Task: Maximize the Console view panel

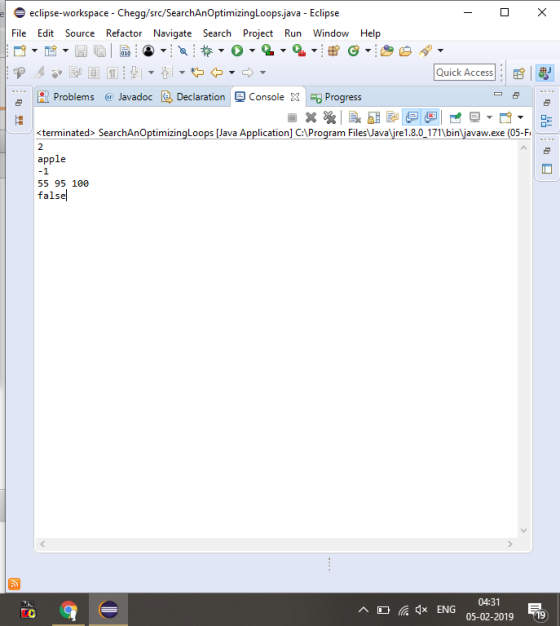Action: click(516, 95)
